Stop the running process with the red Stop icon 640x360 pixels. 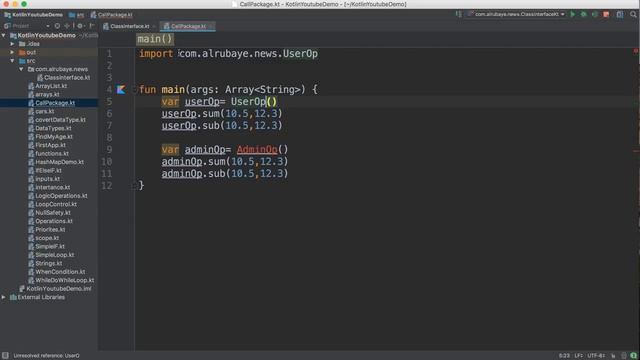click(x=606, y=14)
